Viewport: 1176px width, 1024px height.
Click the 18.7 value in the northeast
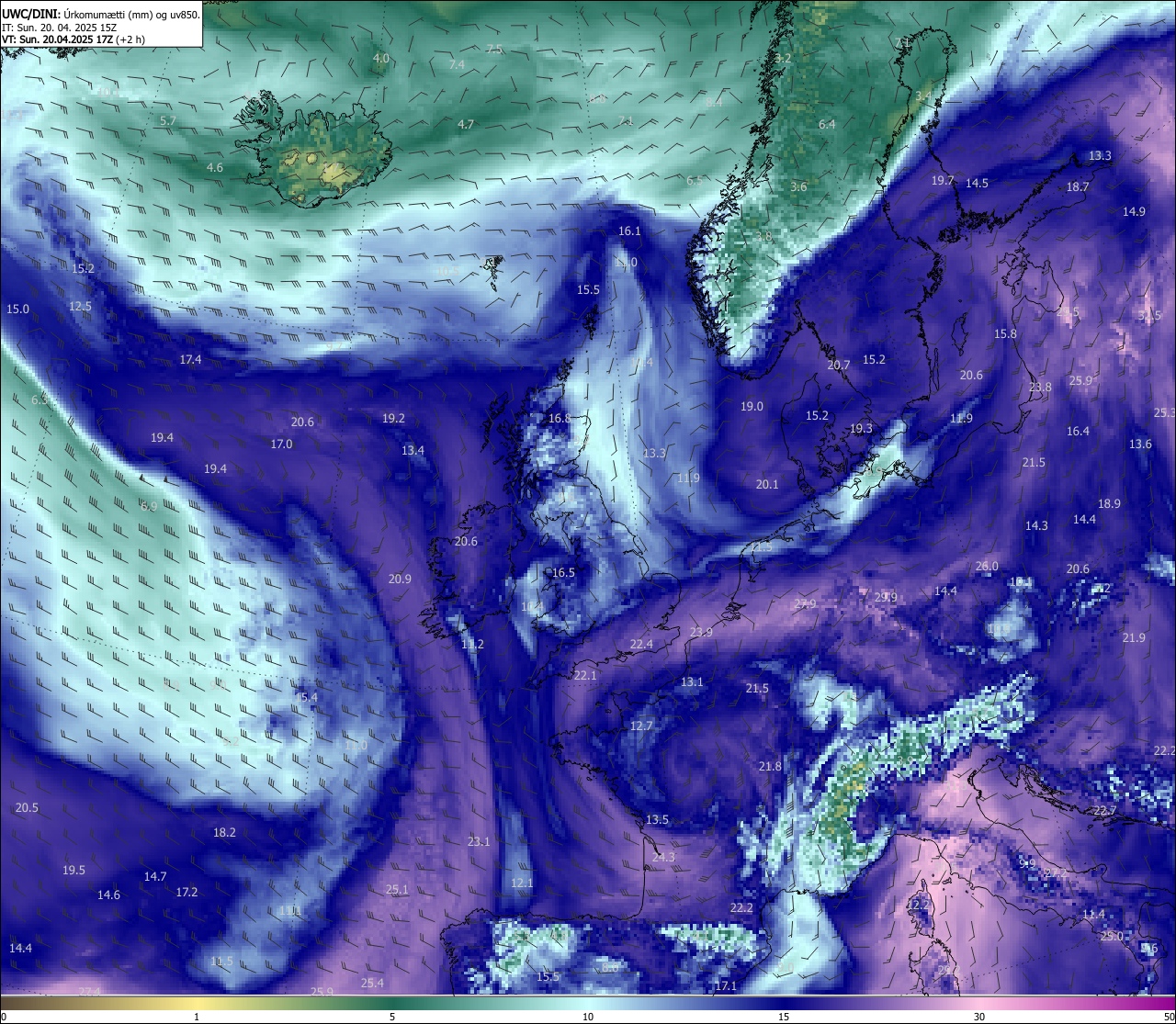pyautogui.click(x=1078, y=187)
